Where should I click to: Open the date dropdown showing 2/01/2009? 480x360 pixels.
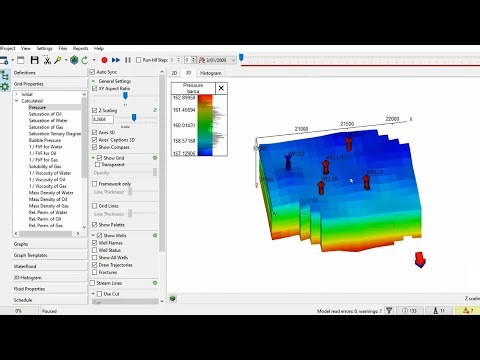[x=233, y=60]
